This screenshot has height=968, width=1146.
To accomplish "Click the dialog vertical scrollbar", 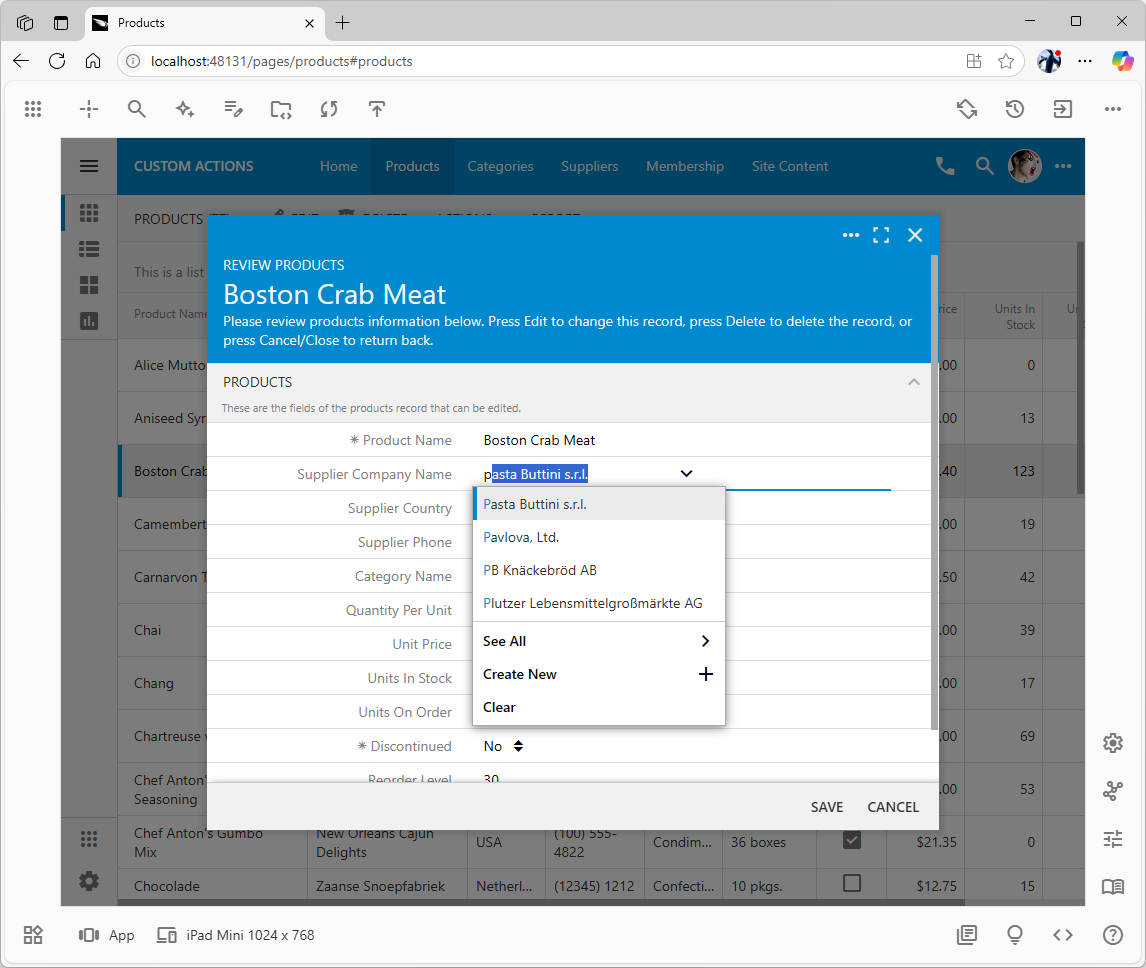I will pyautogui.click(x=934, y=491).
